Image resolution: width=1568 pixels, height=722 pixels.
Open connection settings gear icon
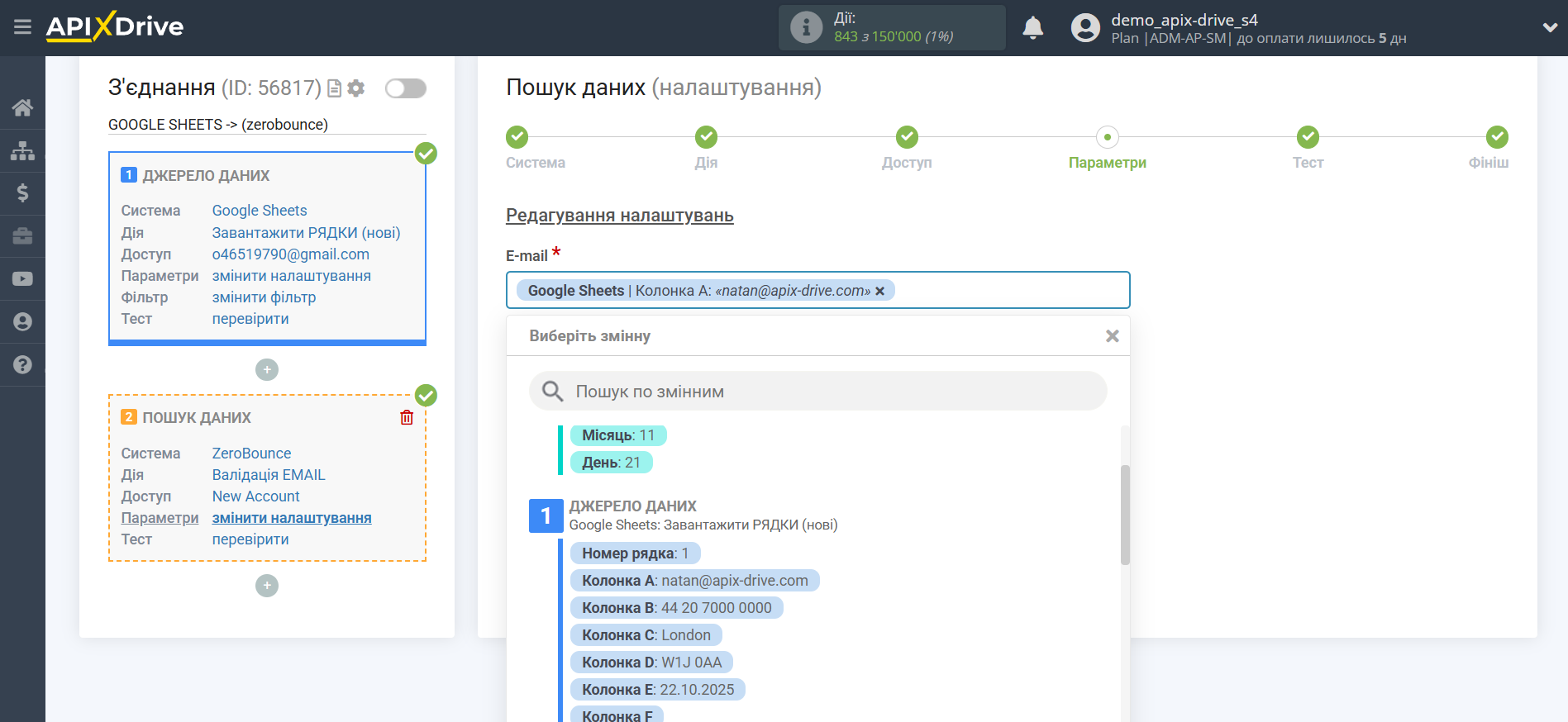coord(356,88)
